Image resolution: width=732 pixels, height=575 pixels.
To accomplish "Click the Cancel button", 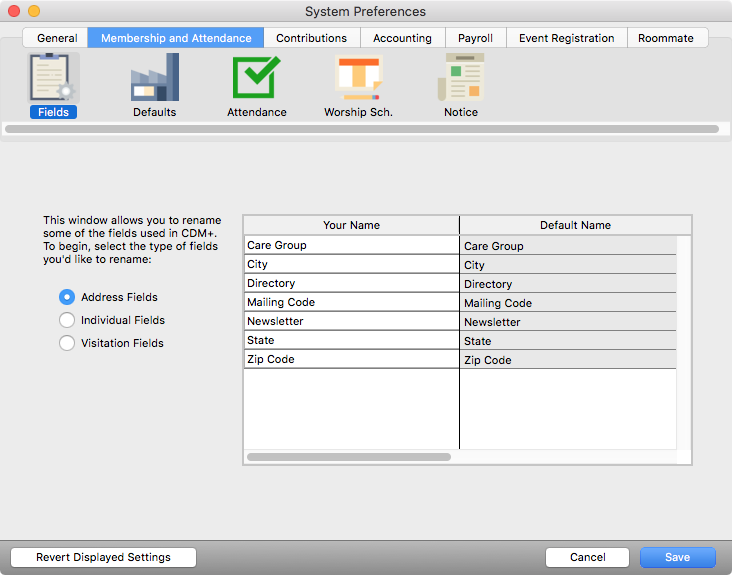I will [587, 557].
